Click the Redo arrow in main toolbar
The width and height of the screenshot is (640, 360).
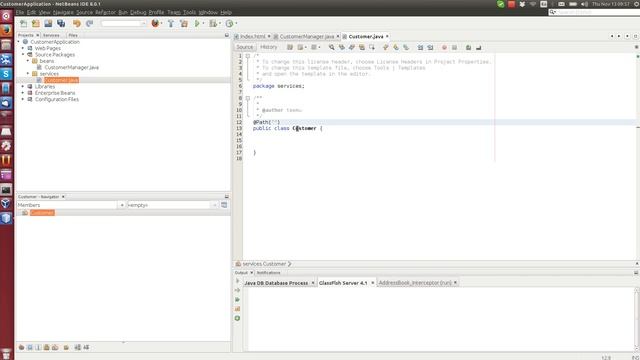tap(89, 24)
